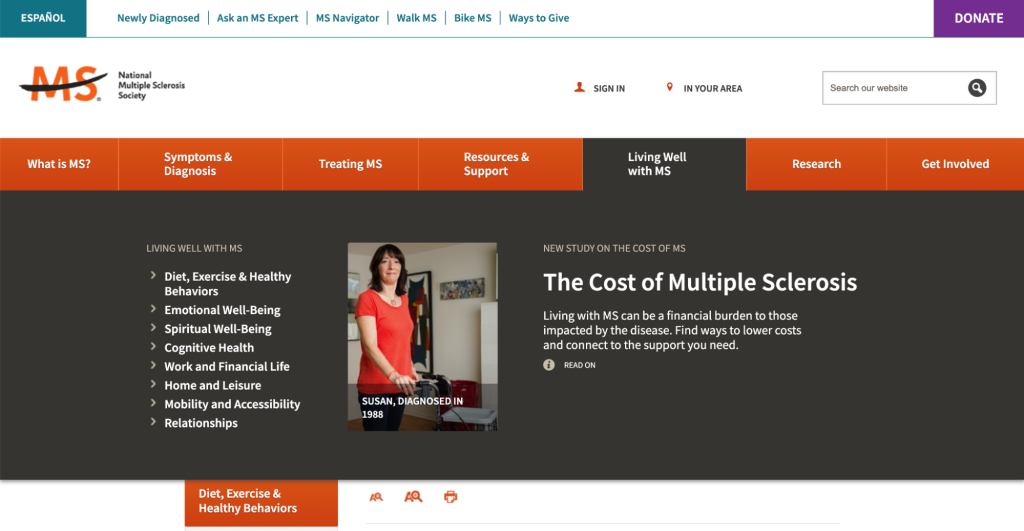Open the Home and Leisure link
1024x531 pixels.
(212, 385)
